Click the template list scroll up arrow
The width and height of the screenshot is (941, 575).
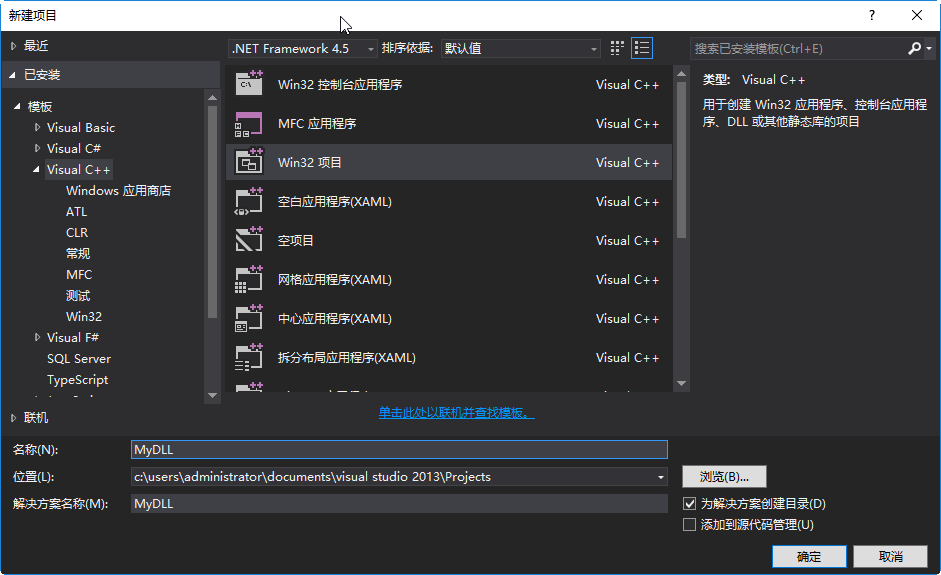click(x=681, y=73)
